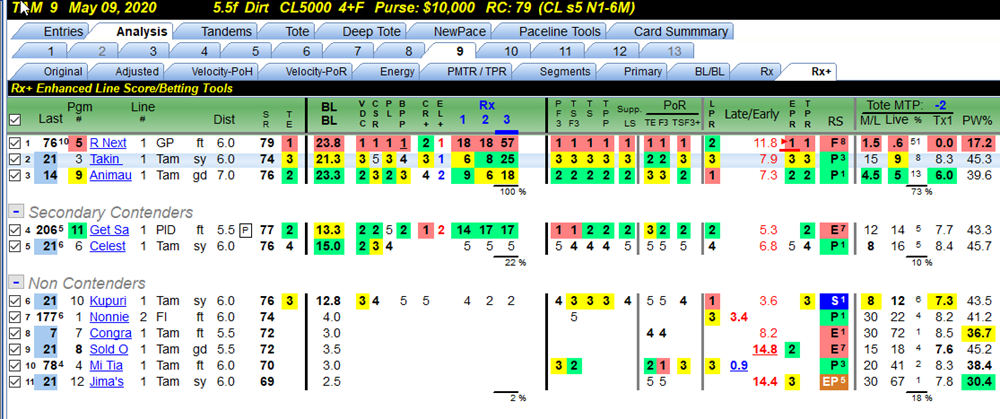Click the Tote MTP -2 value
Image resolution: width=1000 pixels, height=419 pixels.
940,105
